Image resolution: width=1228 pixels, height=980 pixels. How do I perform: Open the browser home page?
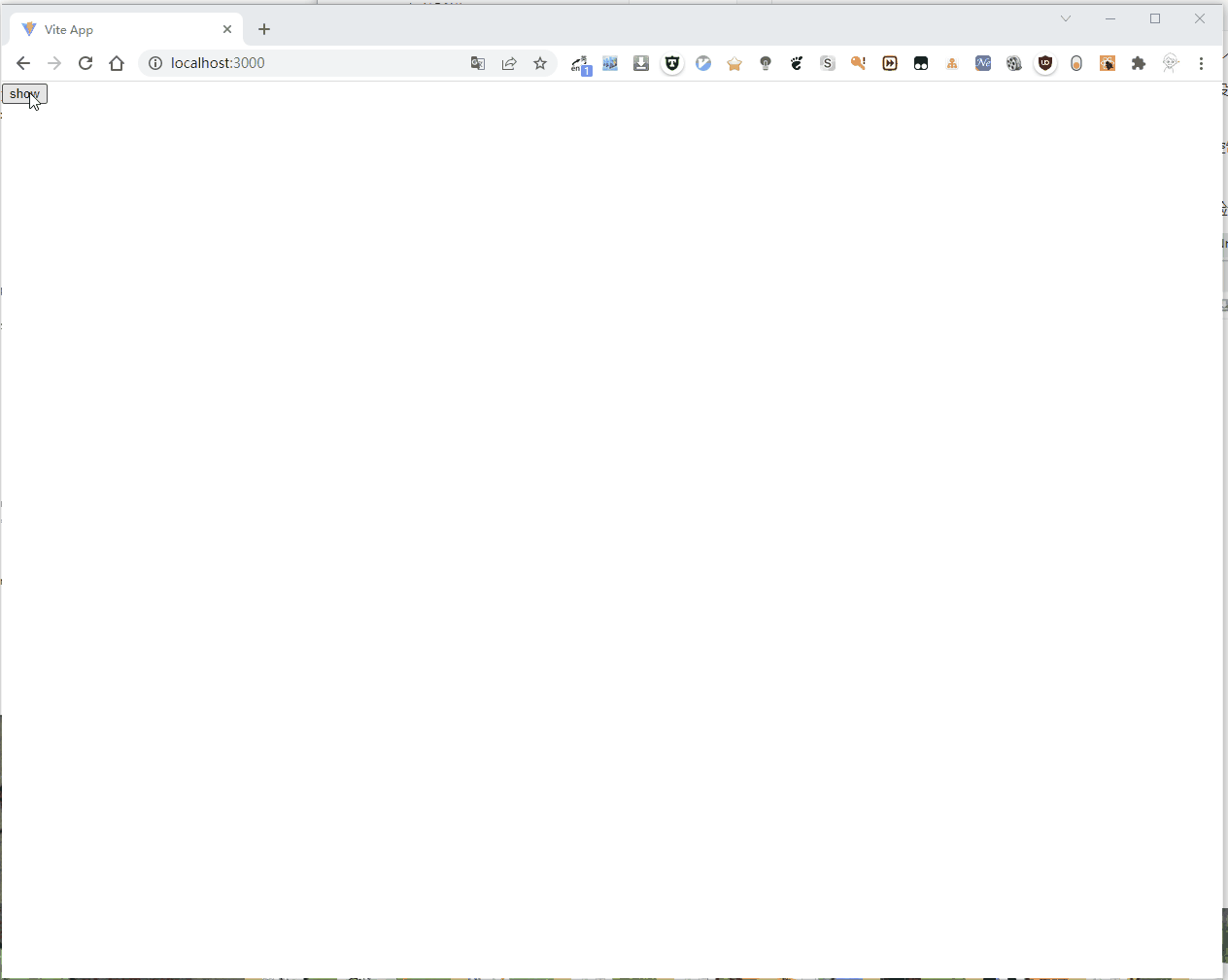point(117,63)
